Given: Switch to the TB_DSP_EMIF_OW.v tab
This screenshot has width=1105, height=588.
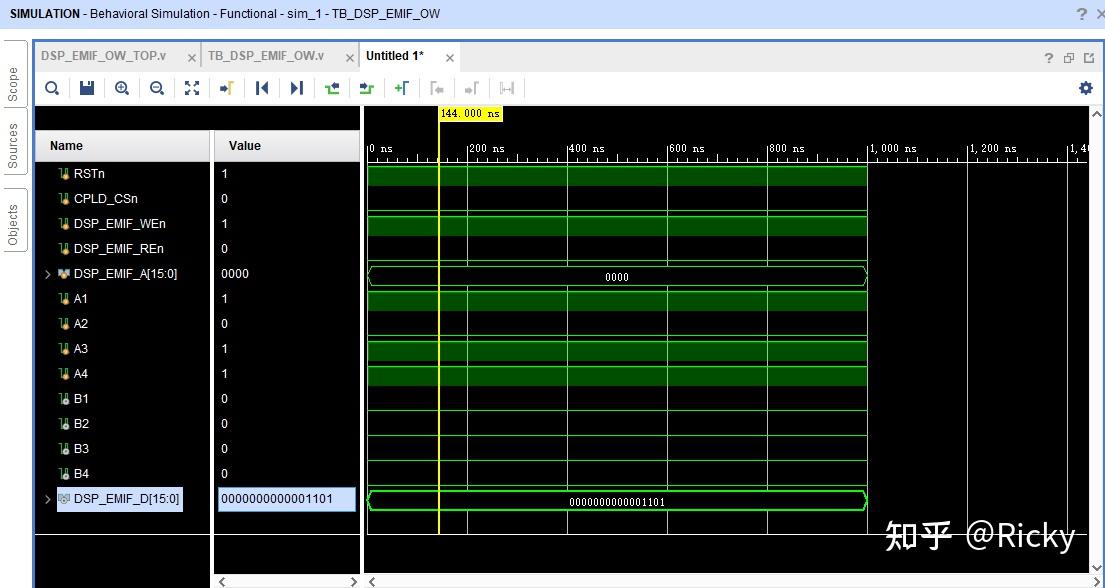Looking at the screenshot, I should pyautogui.click(x=268, y=56).
